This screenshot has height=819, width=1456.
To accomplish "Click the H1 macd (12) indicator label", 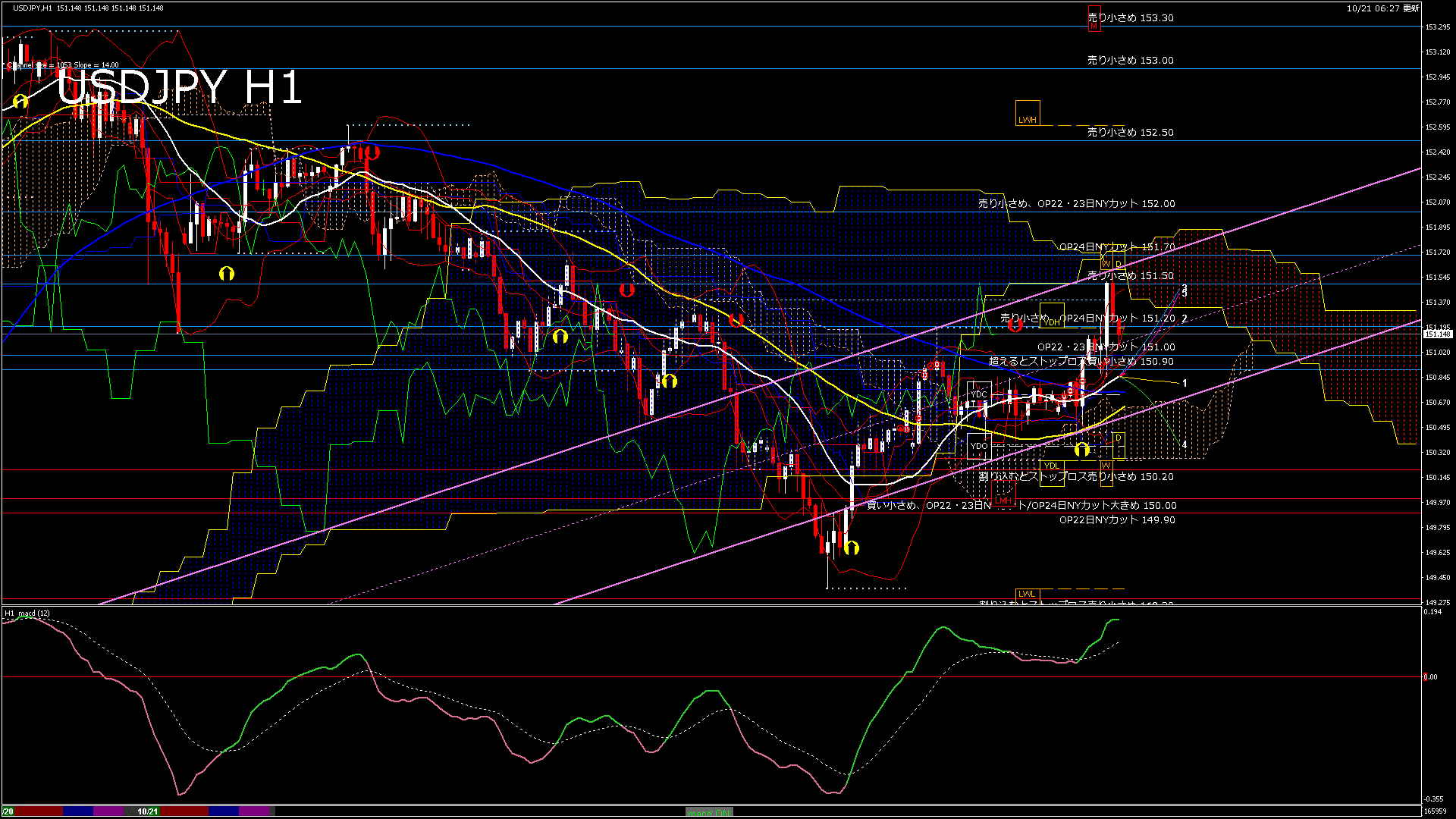I will coord(27,613).
